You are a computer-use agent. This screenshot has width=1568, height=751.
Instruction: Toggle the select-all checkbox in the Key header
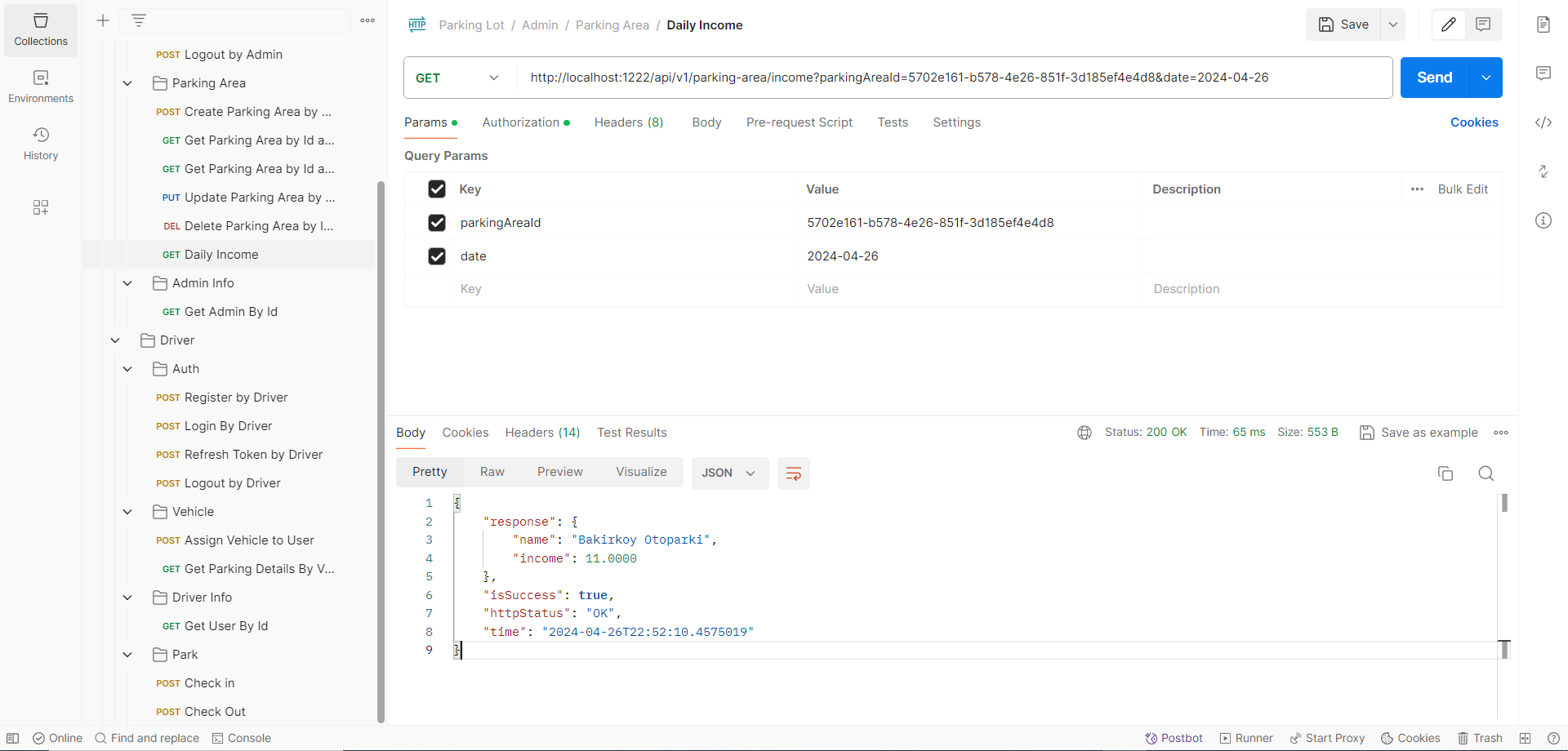coord(437,189)
